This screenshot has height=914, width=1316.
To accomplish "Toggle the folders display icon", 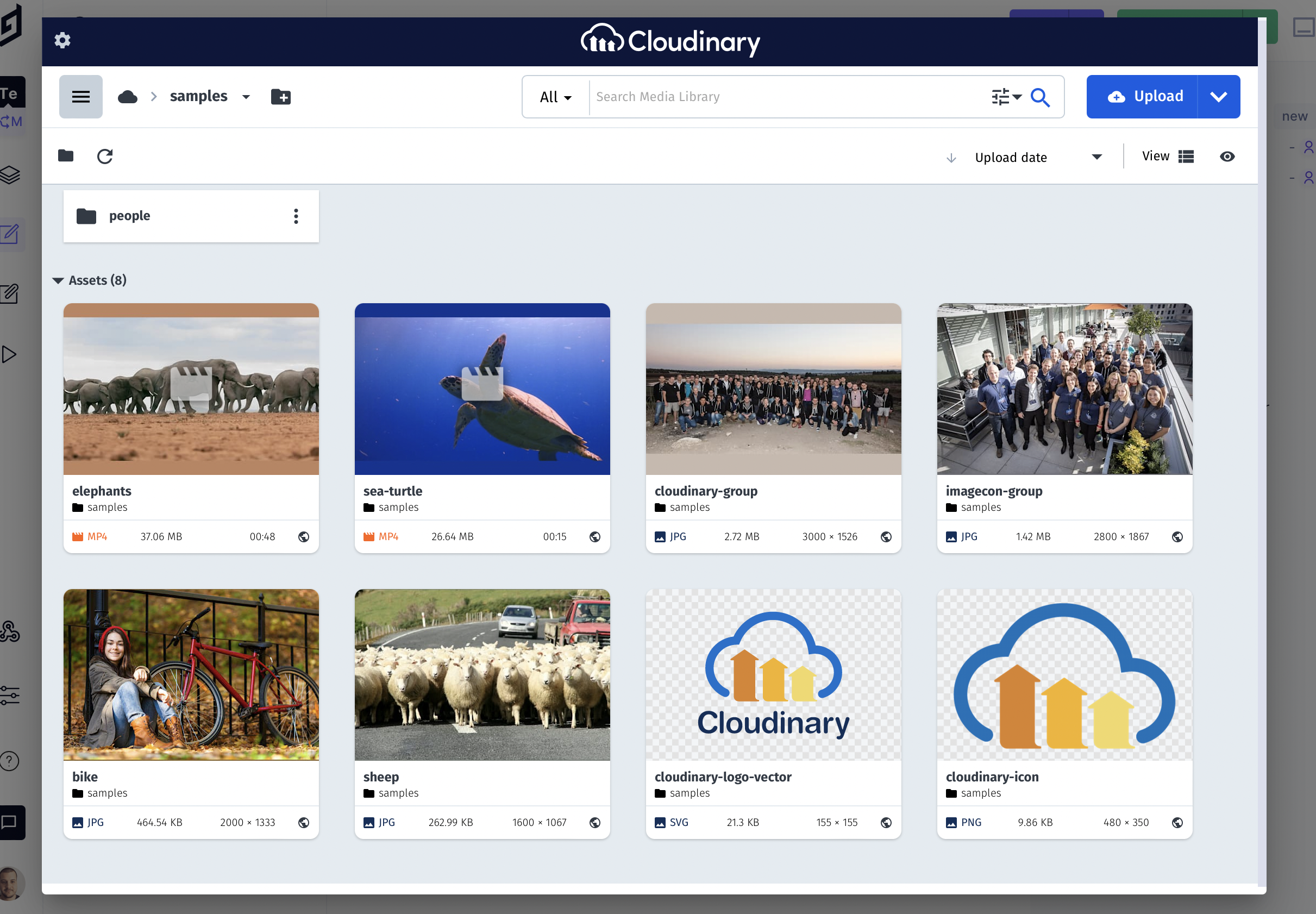I will 66,156.
